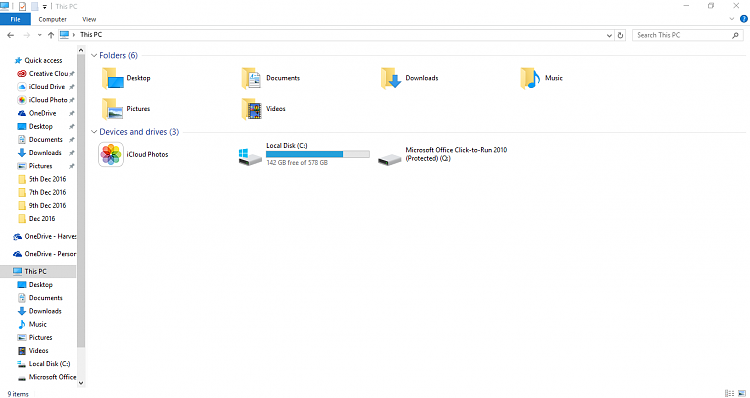Expand the ribbon using the chevron
Image resolution: width=750 pixels, height=398 pixels.
[731, 19]
